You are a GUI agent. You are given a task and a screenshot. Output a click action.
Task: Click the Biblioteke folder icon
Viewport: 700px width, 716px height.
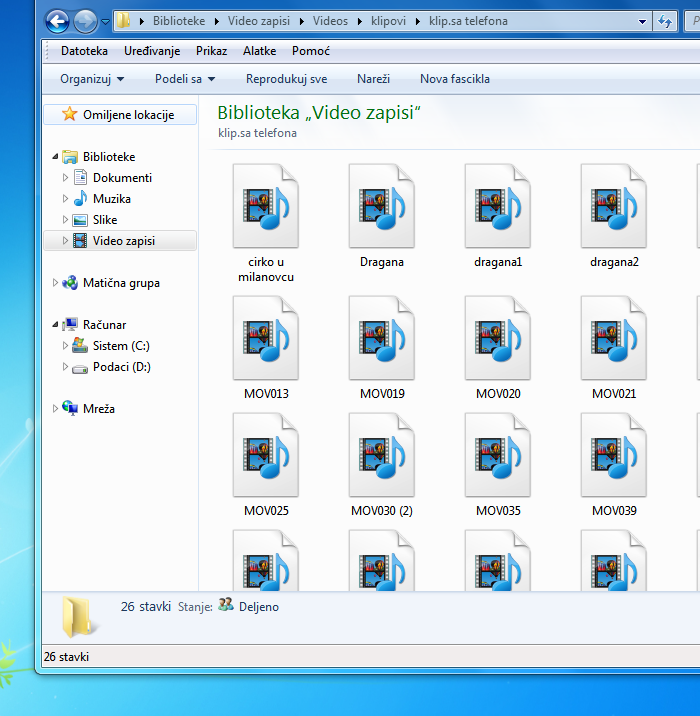click(70, 157)
